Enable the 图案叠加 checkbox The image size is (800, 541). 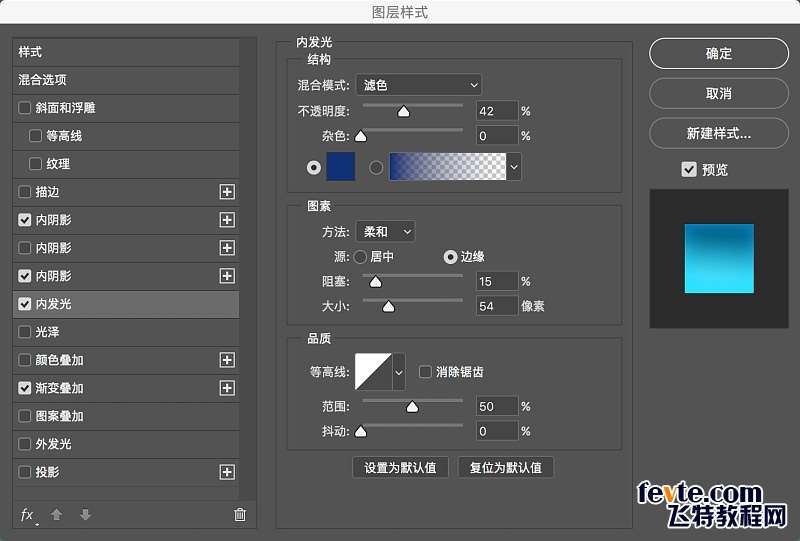(x=24, y=416)
